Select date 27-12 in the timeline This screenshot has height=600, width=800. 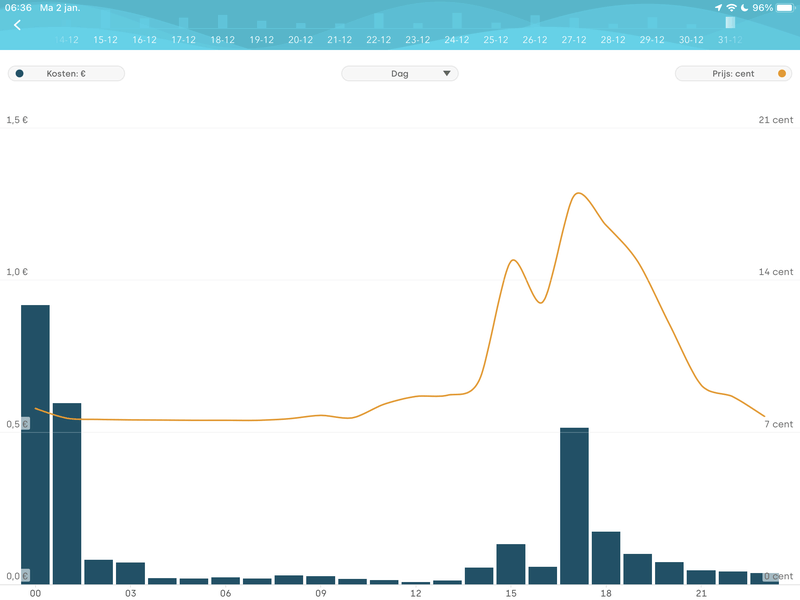573,40
